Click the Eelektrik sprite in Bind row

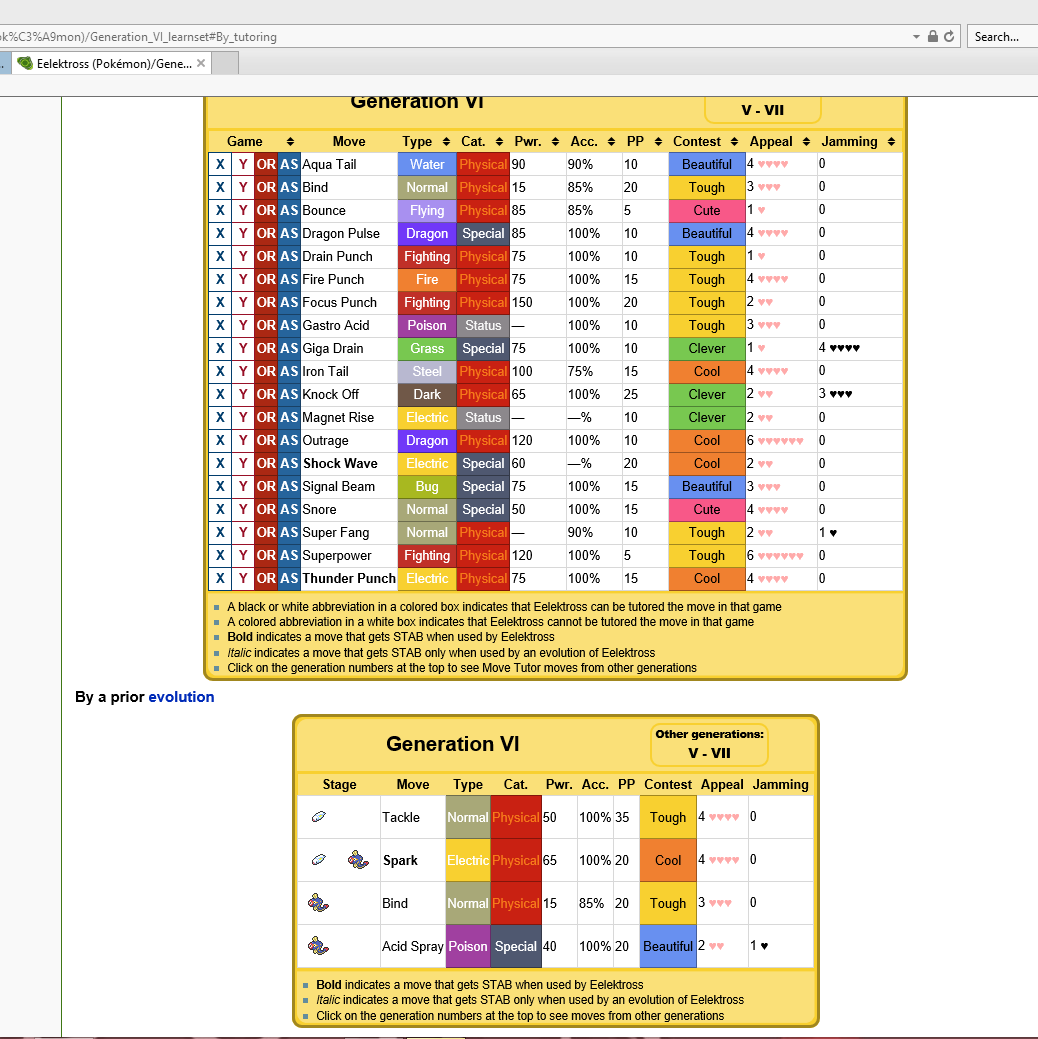[x=319, y=903]
